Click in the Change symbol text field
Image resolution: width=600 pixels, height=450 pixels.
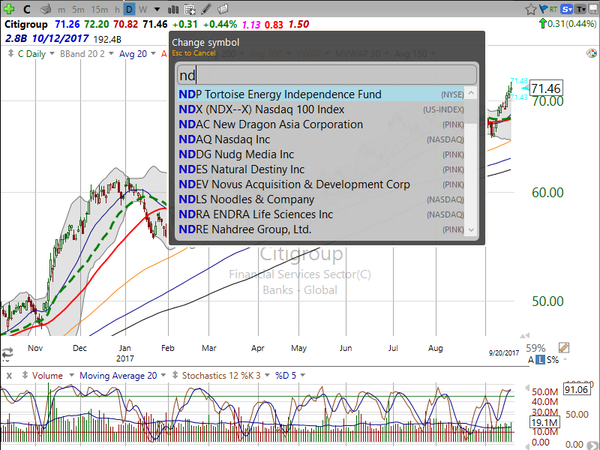326,75
